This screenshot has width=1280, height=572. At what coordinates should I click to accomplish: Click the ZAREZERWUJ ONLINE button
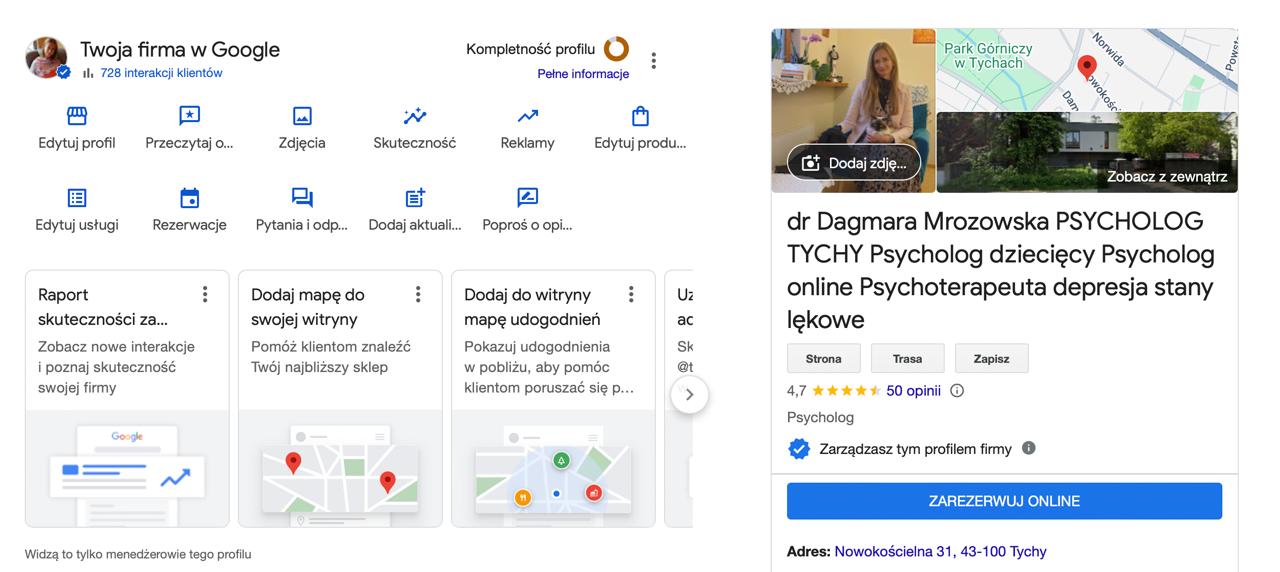click(x=1004, y=501)
